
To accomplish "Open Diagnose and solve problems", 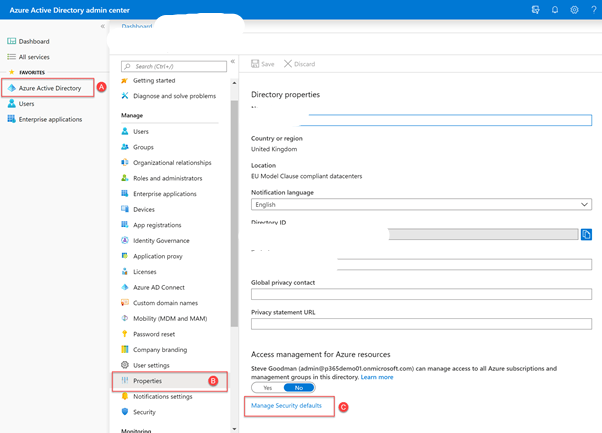I will [x=174, y=96].
